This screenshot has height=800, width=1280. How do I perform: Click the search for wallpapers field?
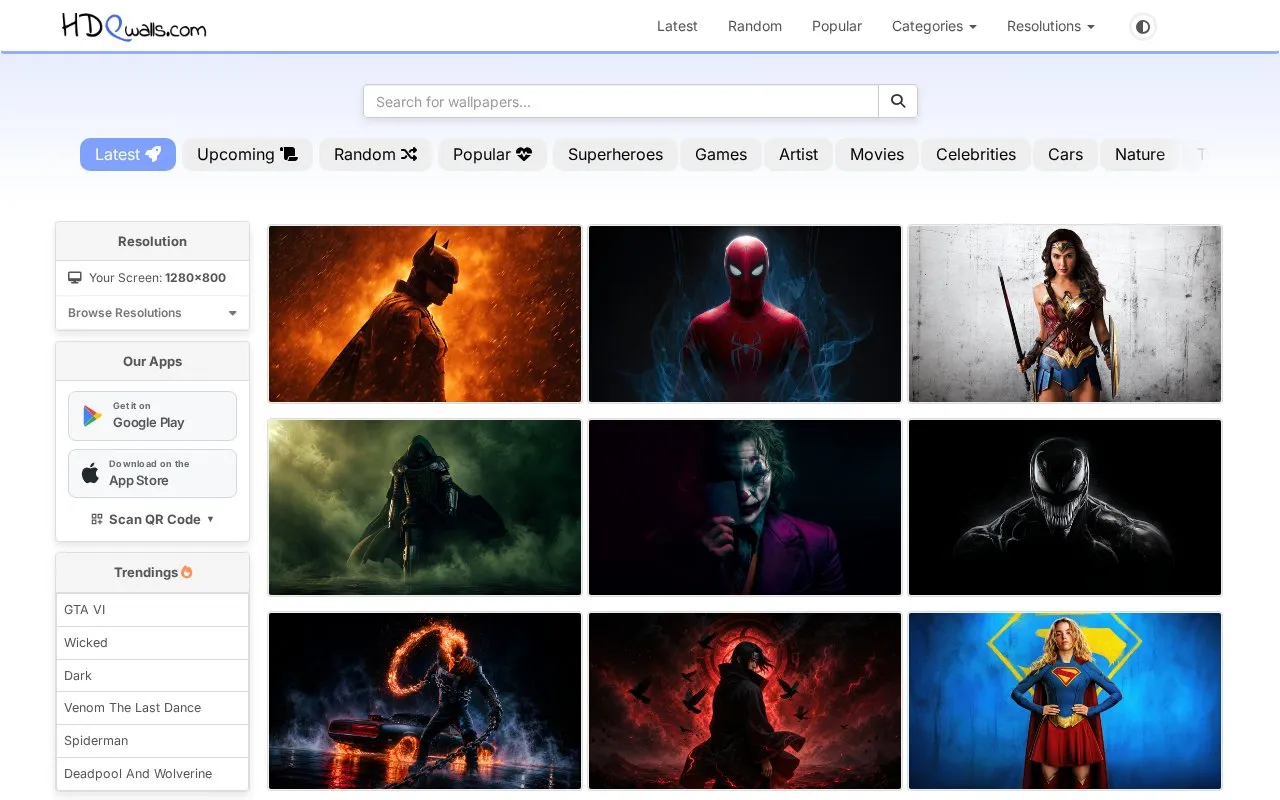621,101
